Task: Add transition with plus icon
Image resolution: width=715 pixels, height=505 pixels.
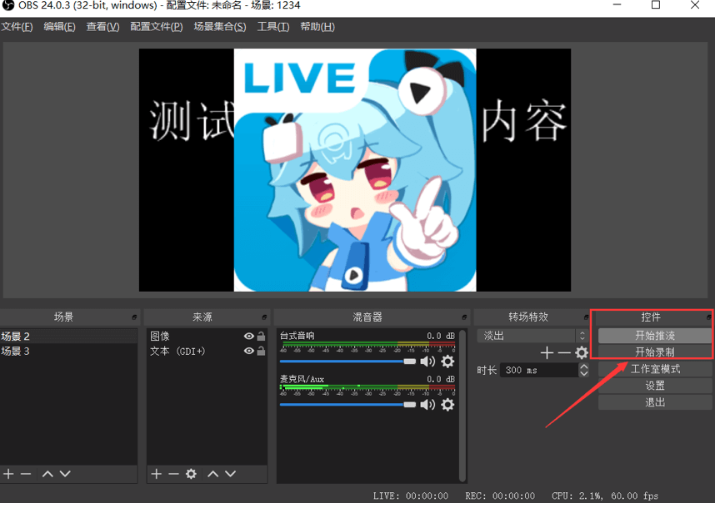Action: coord(547,353)
